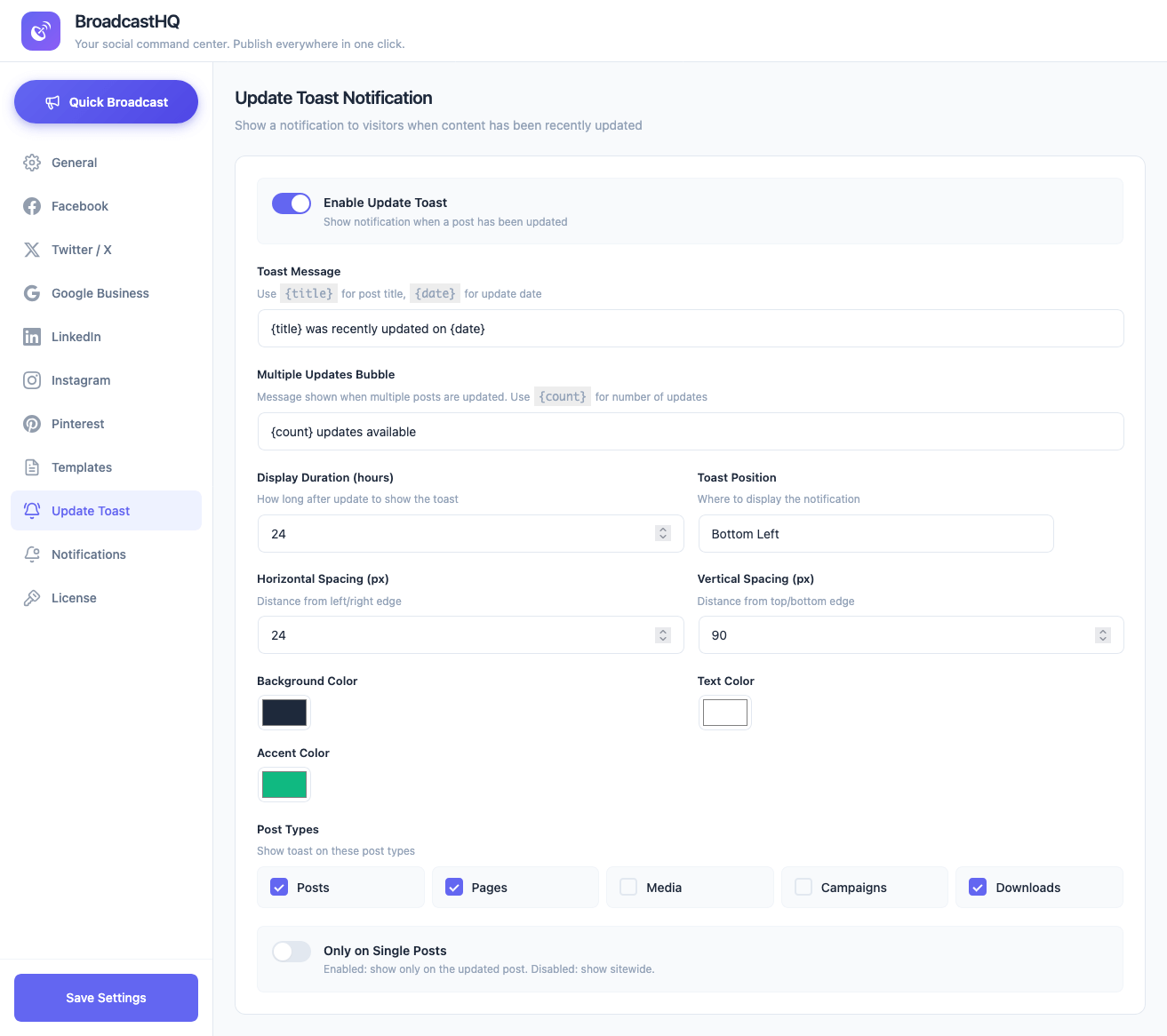Open the Toast Position dropdown
Image resolution: width=1167 pixels, height=1036 pixels.
(x=875, y=534)
